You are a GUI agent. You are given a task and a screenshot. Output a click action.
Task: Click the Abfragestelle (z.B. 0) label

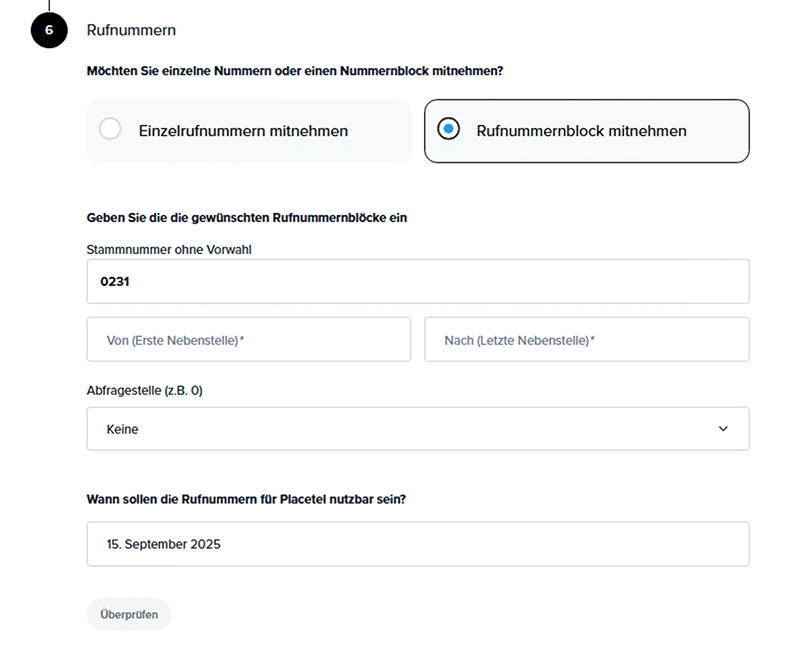point(144,391)
